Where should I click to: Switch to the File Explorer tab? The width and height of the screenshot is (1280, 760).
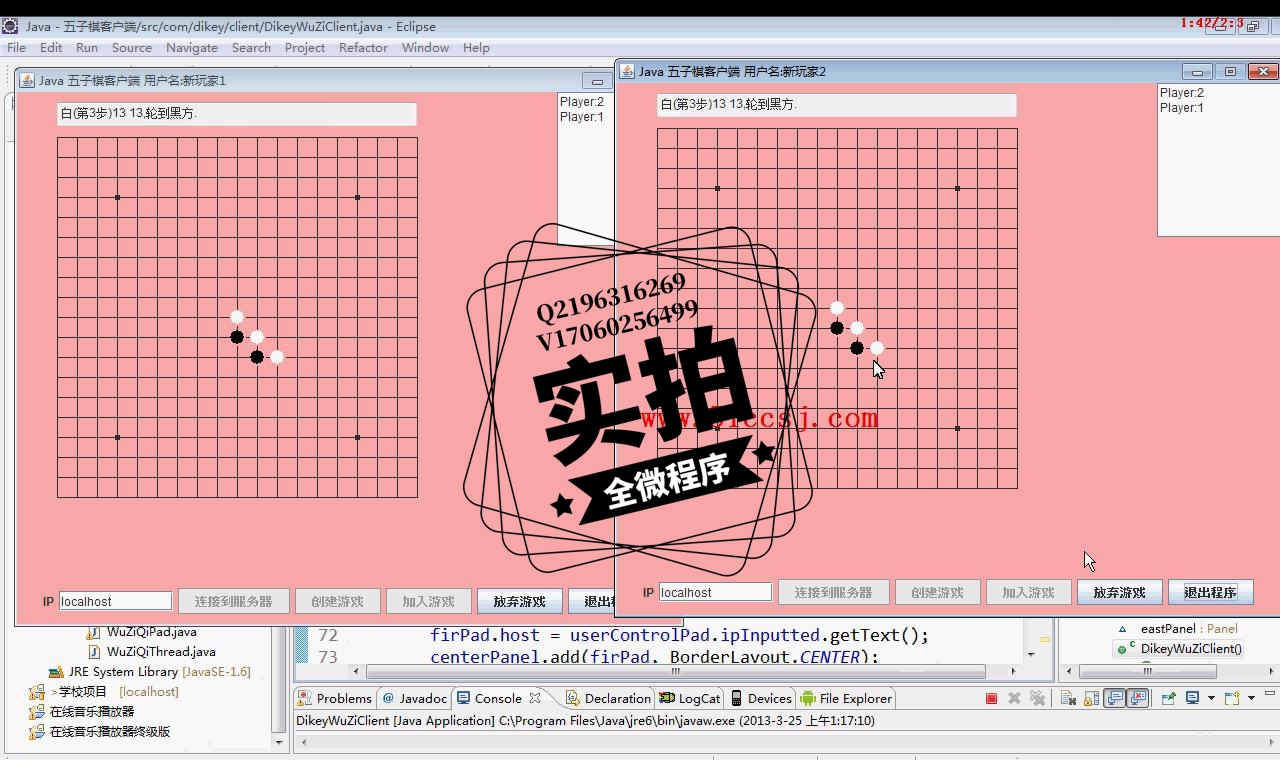(x=846, y=698)
